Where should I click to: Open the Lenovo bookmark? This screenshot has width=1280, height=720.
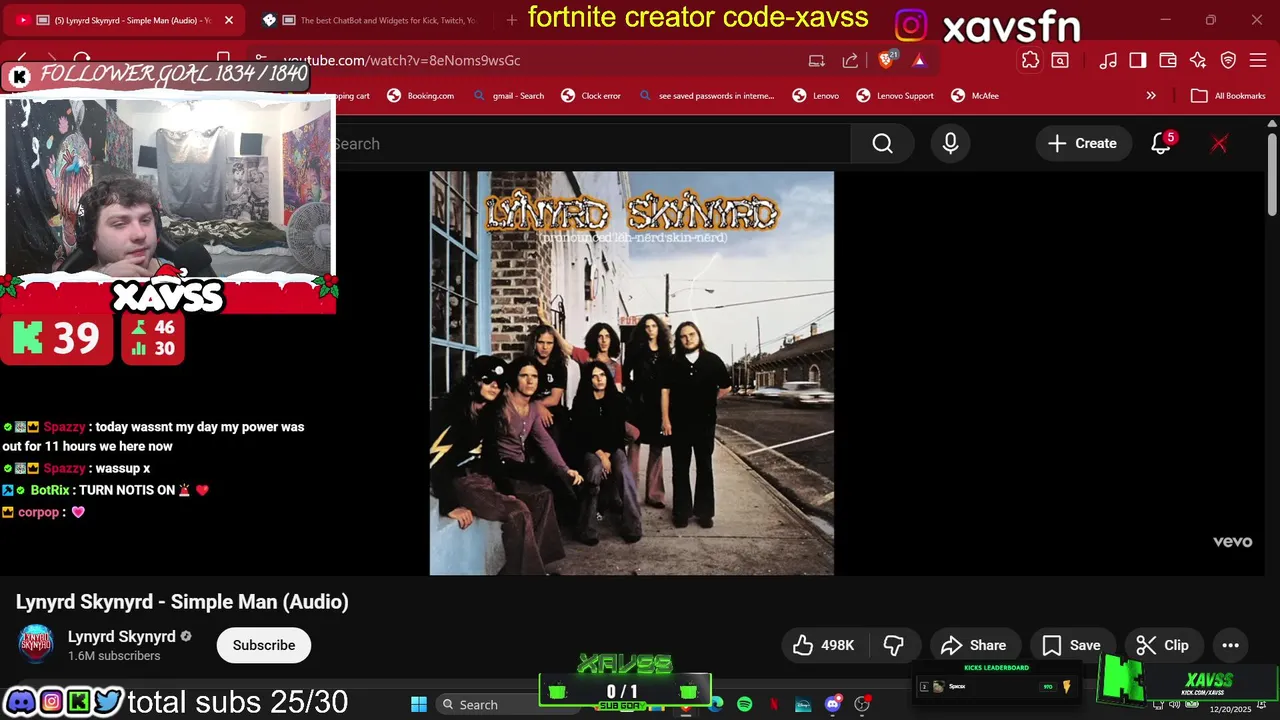pyautogui.click(x=816, y=96)
